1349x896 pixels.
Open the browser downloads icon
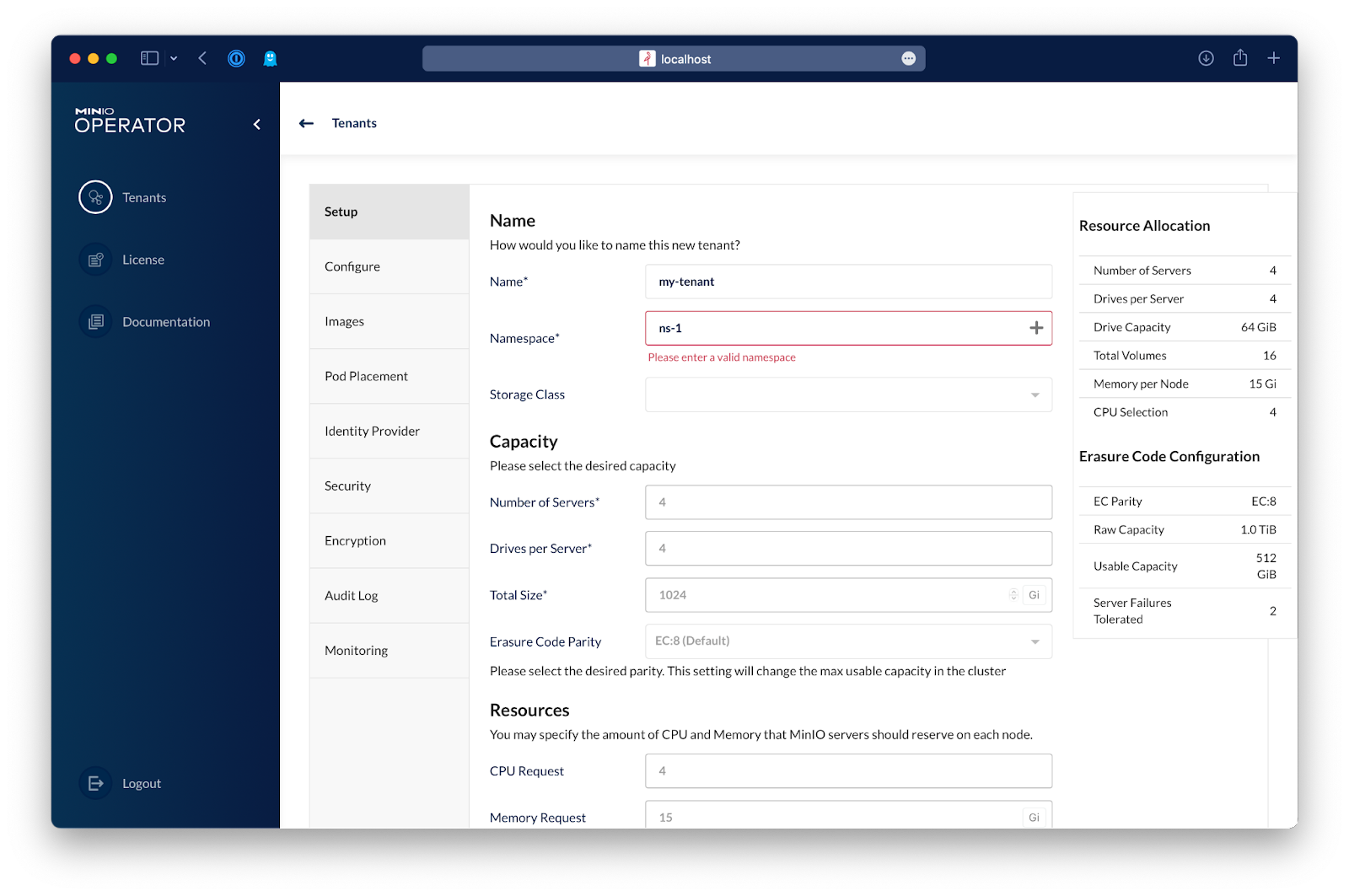pyautogui.click(x=1206, y=58)
